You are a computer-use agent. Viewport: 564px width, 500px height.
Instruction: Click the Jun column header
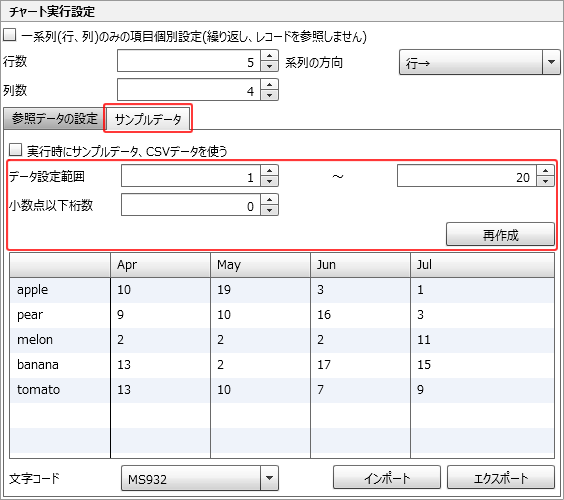point(360,265)
